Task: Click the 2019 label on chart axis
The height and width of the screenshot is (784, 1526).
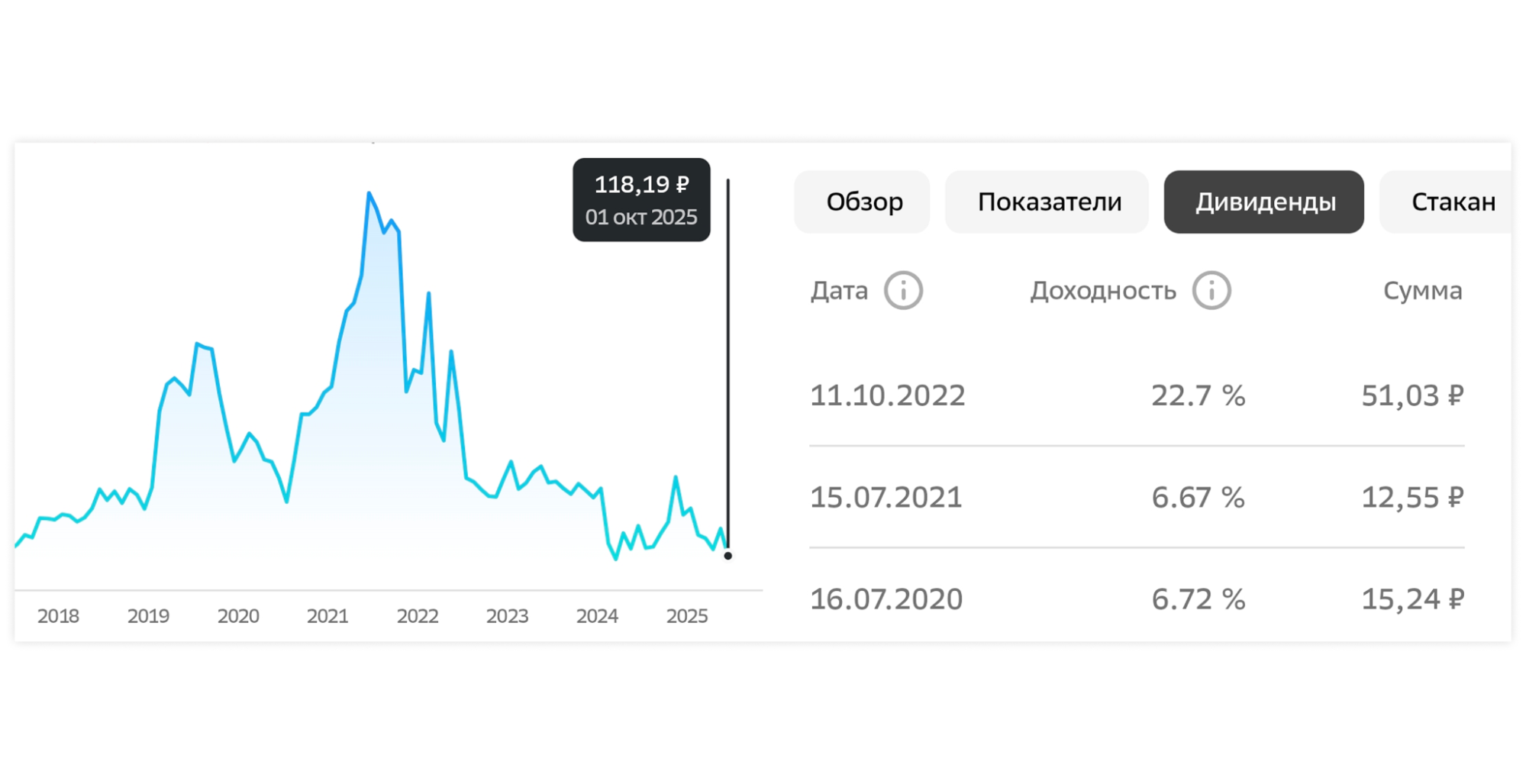Action: [x=148, y=616]
